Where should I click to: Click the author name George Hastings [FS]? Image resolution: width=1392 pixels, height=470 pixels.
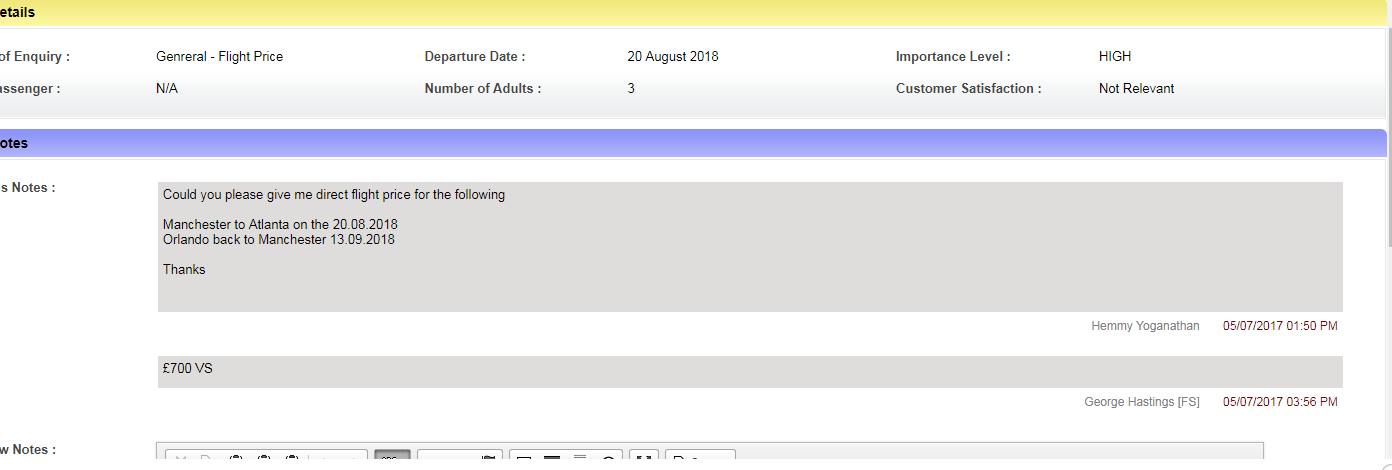pyautogui.click(x=1141, y=402)
